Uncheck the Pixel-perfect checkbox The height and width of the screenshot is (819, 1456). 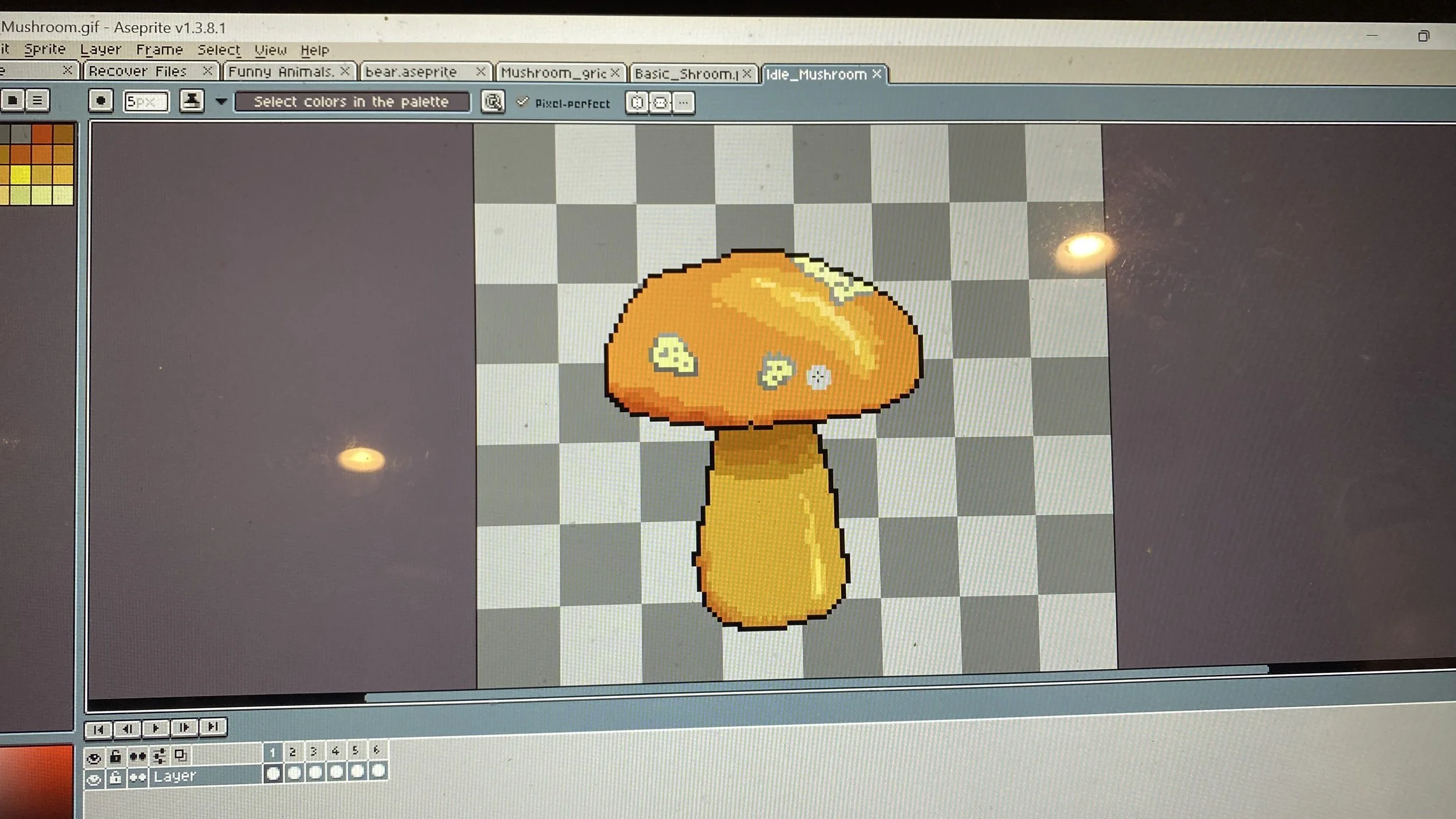(522, 102)
